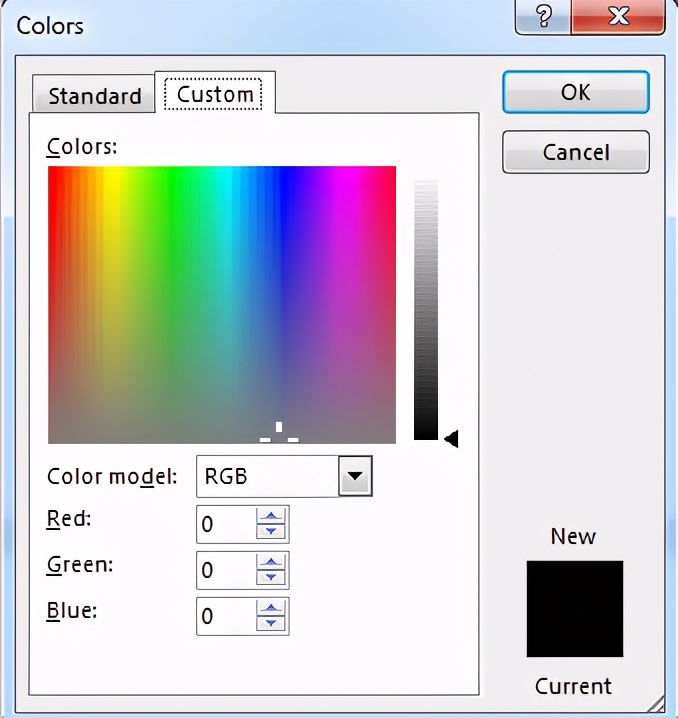Select the Custom tab
The image size is (678, 718).
click(x=215, y=95)
